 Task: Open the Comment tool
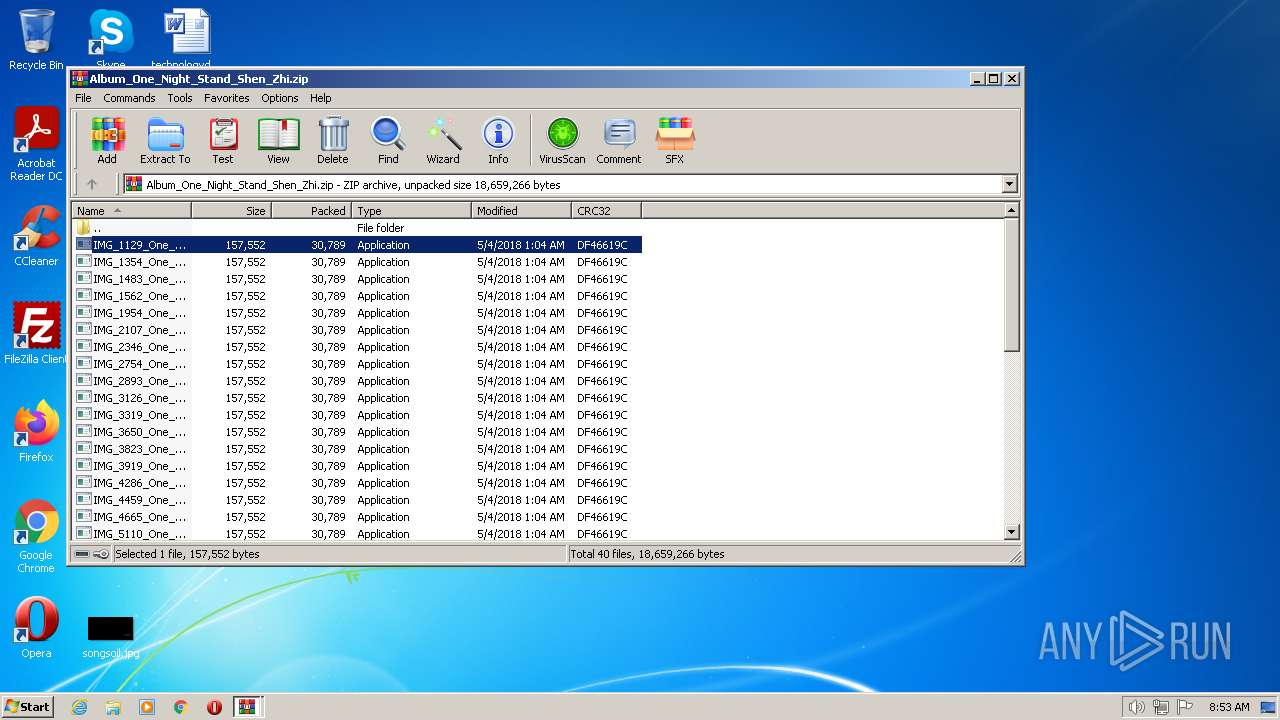[619, 140]
